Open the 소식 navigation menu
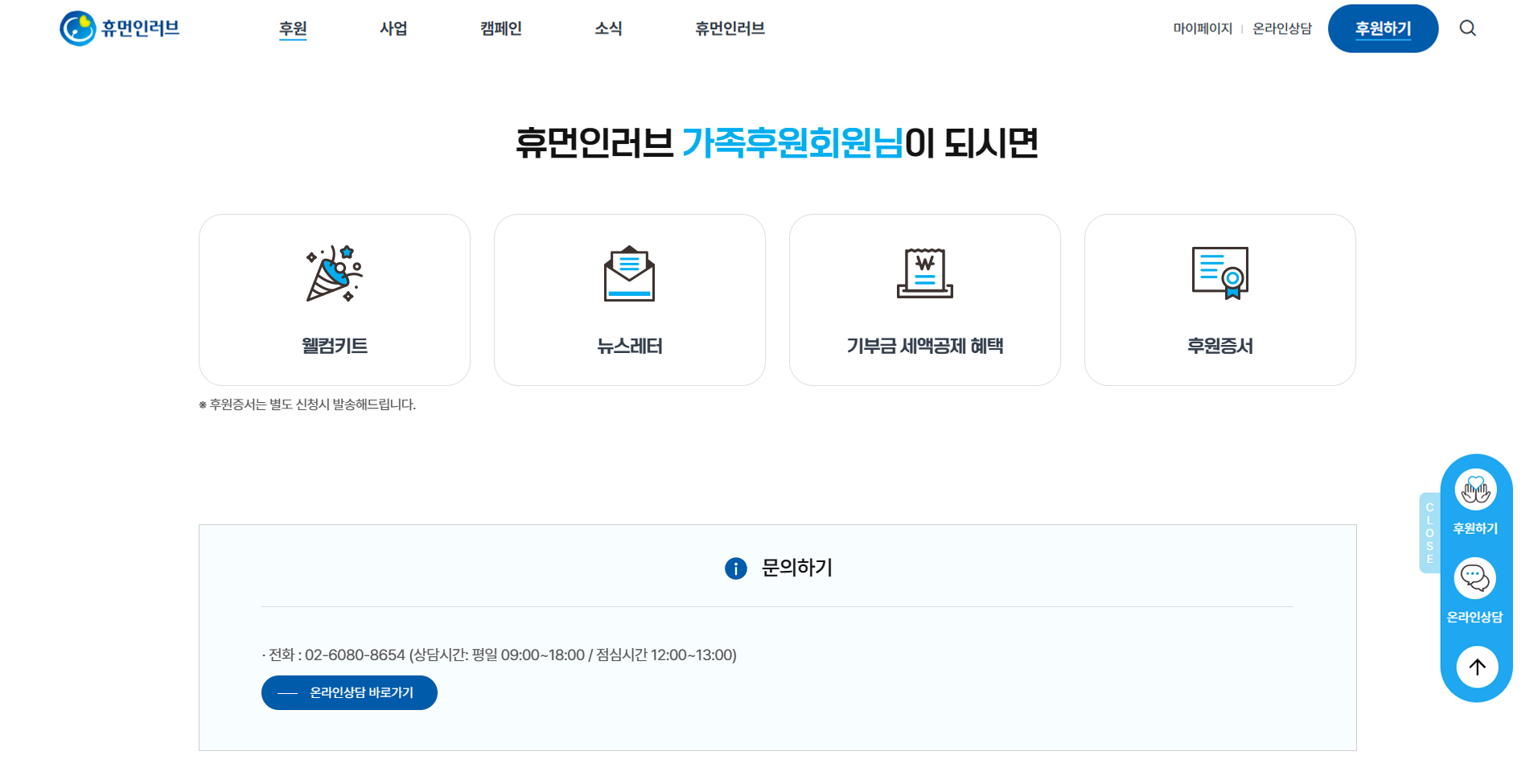Screen dimensions: 1530x784 click(608, 28)
